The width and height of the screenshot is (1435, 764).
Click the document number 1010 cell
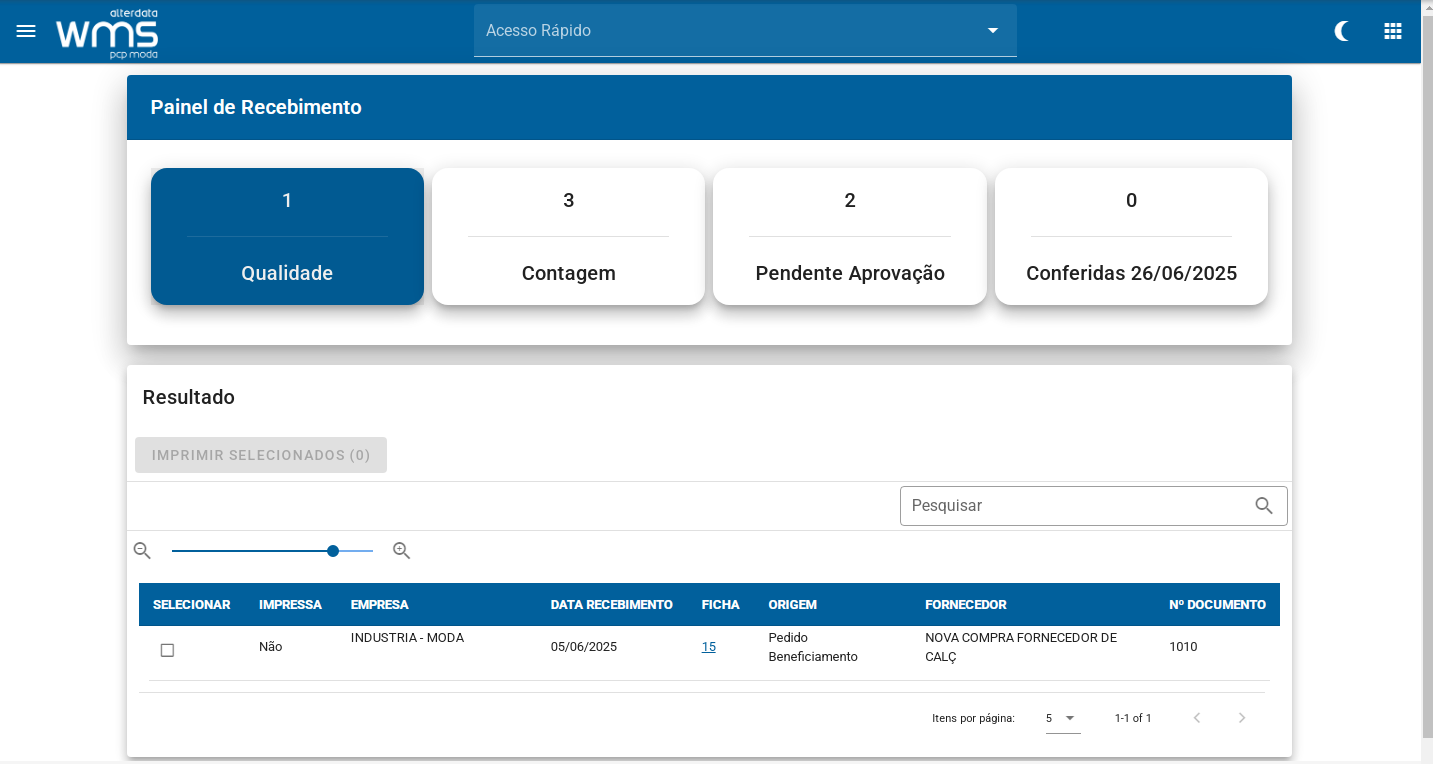coord(1184,647)
